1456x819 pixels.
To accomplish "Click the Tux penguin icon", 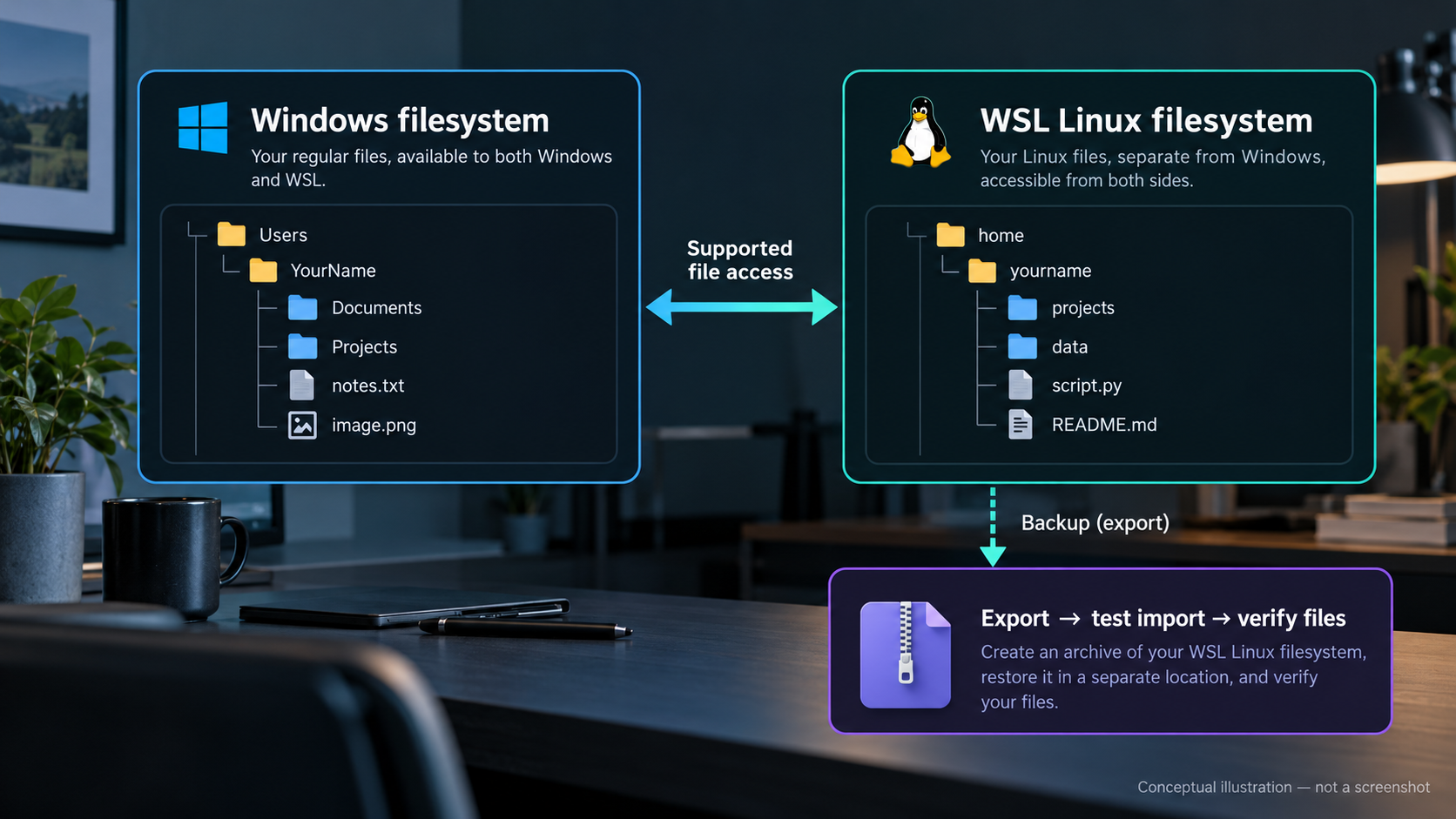I will (x=920, y=131).
